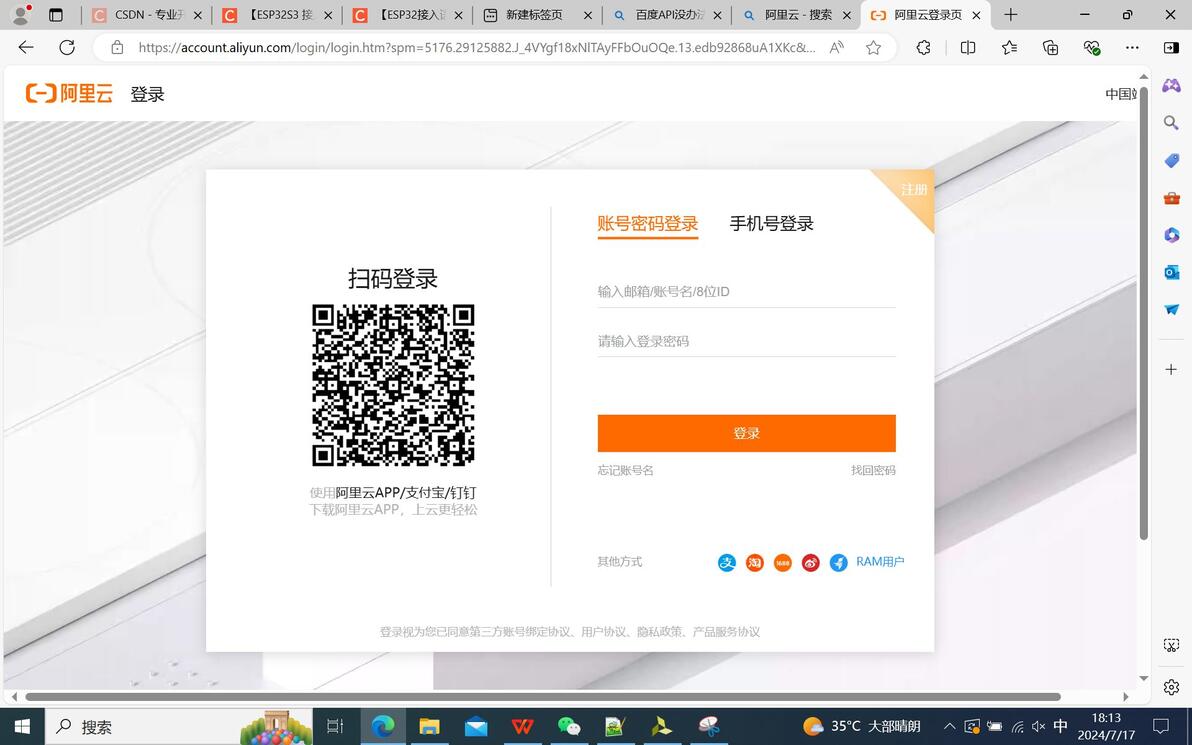Switch to 手机号登录 tab

(772, 224)
